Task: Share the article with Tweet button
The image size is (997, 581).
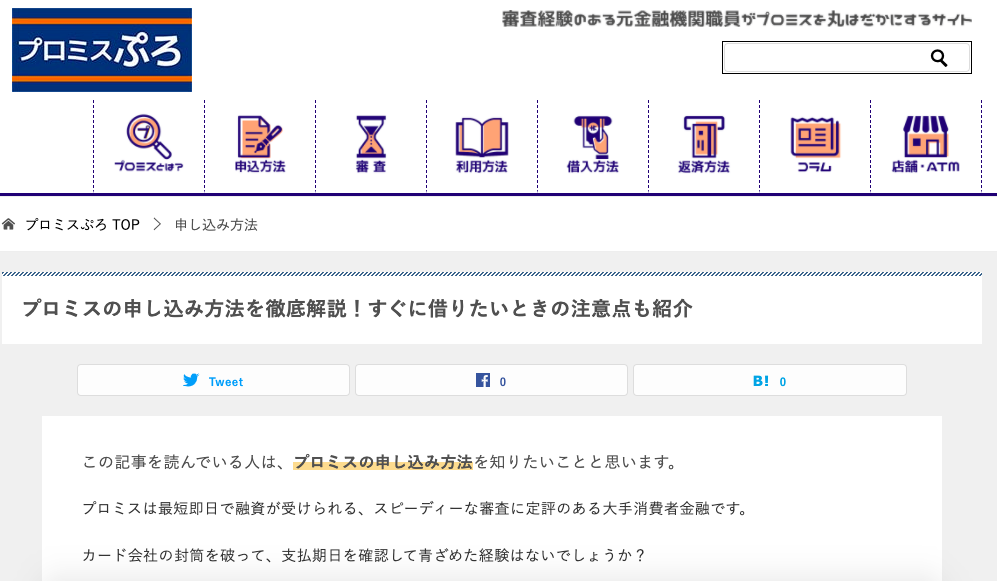Action: coord(214,381)
